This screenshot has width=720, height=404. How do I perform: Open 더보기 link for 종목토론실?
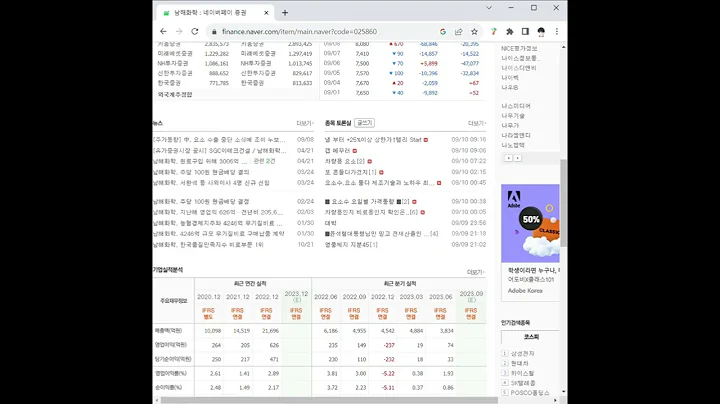pyautogui.click(x=477, y=123)
